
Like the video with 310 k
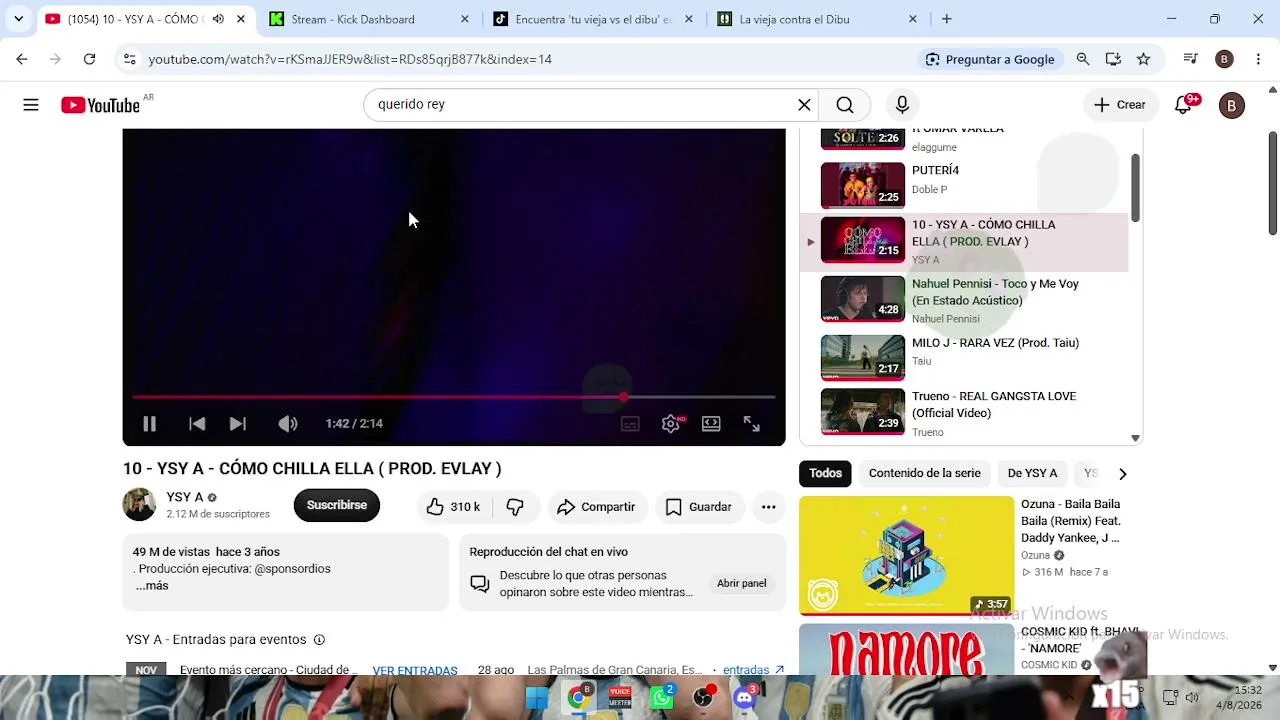tap(453, 507)
